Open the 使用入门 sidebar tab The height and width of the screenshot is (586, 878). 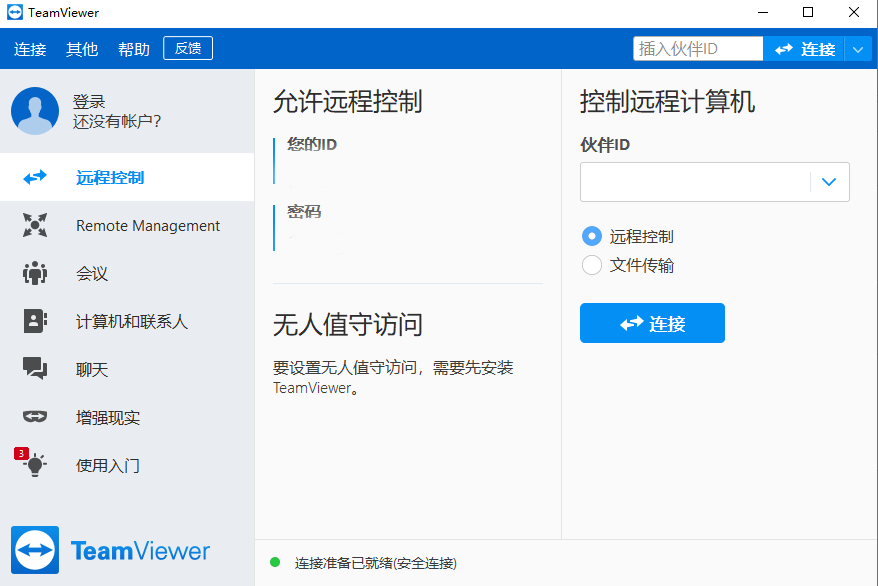pos(127,465)
